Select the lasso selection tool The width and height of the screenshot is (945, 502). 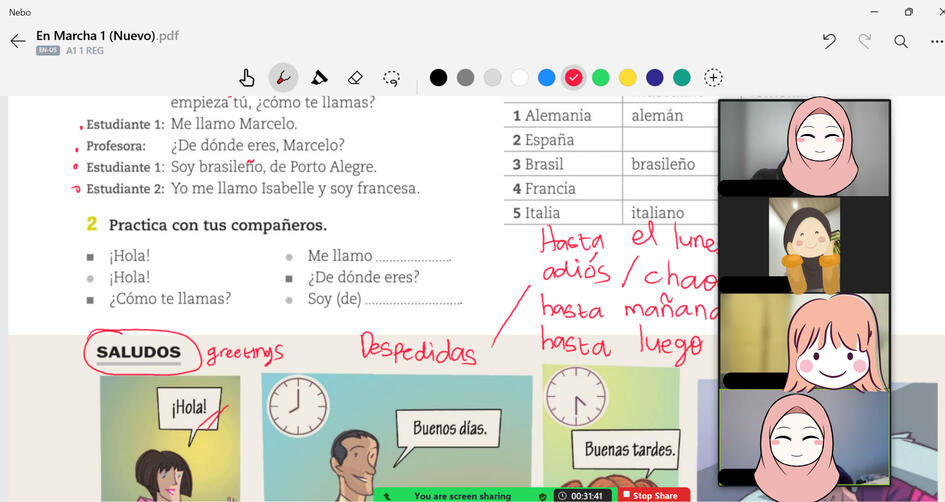[x=391, y=77]
